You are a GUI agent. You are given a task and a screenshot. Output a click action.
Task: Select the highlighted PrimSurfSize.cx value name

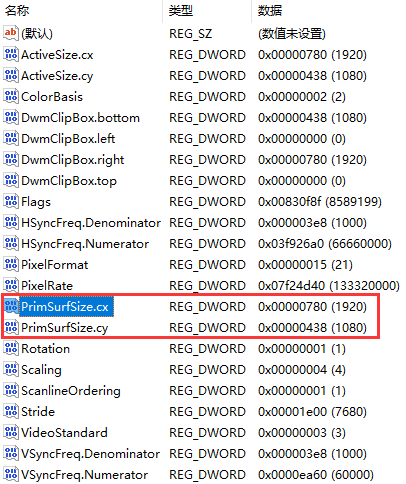65,307
